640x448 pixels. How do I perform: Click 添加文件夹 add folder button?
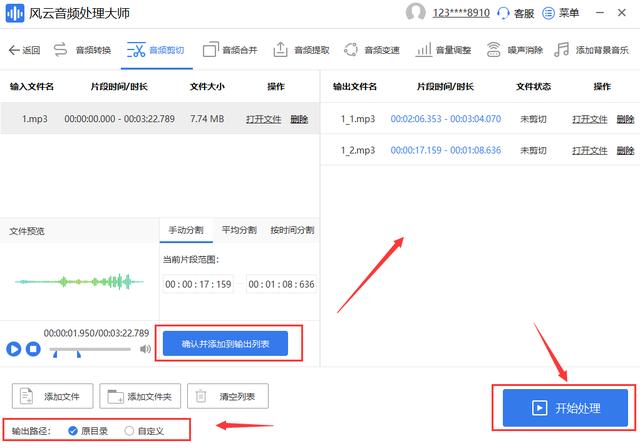(140, 396)
